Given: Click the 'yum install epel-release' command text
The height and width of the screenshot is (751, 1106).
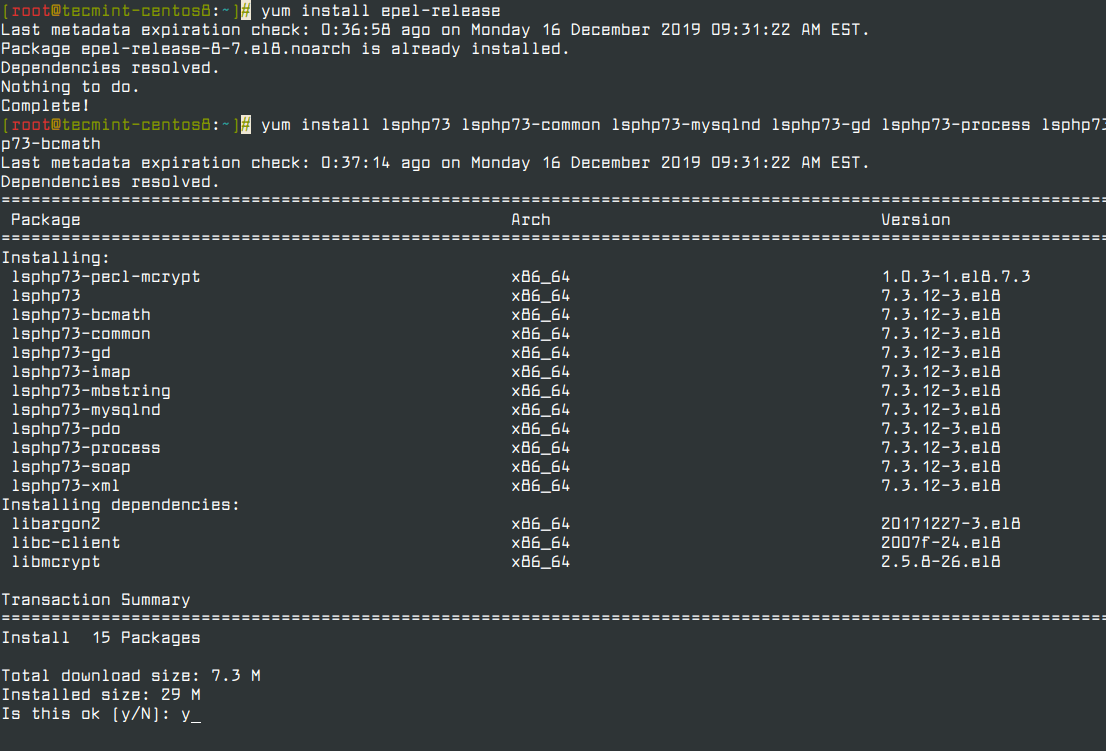Looking at the screenshot, I should [380, 11].
